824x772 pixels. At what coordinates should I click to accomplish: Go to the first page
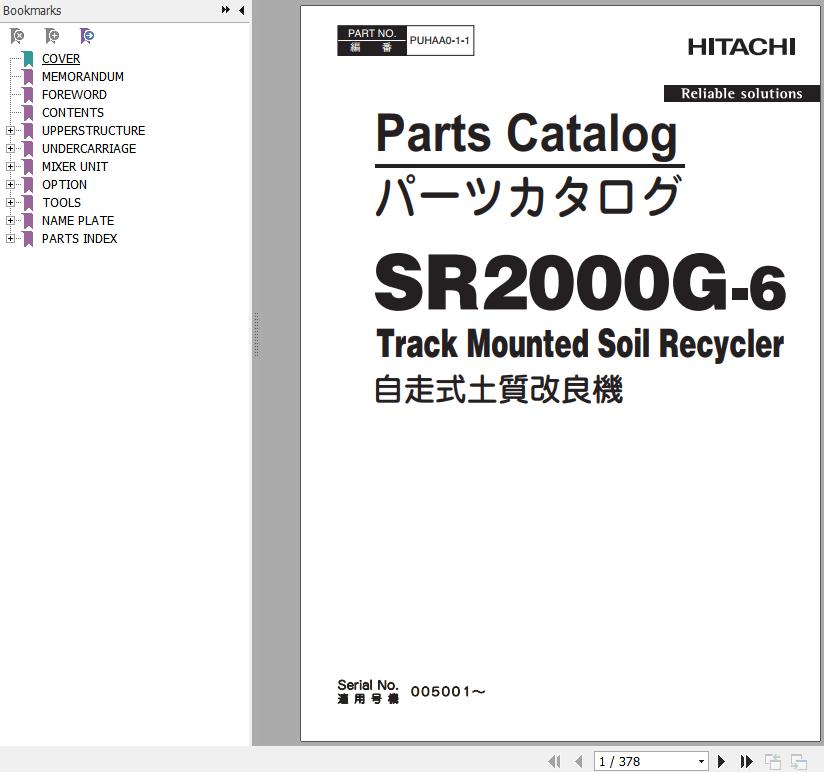point(554,761)
